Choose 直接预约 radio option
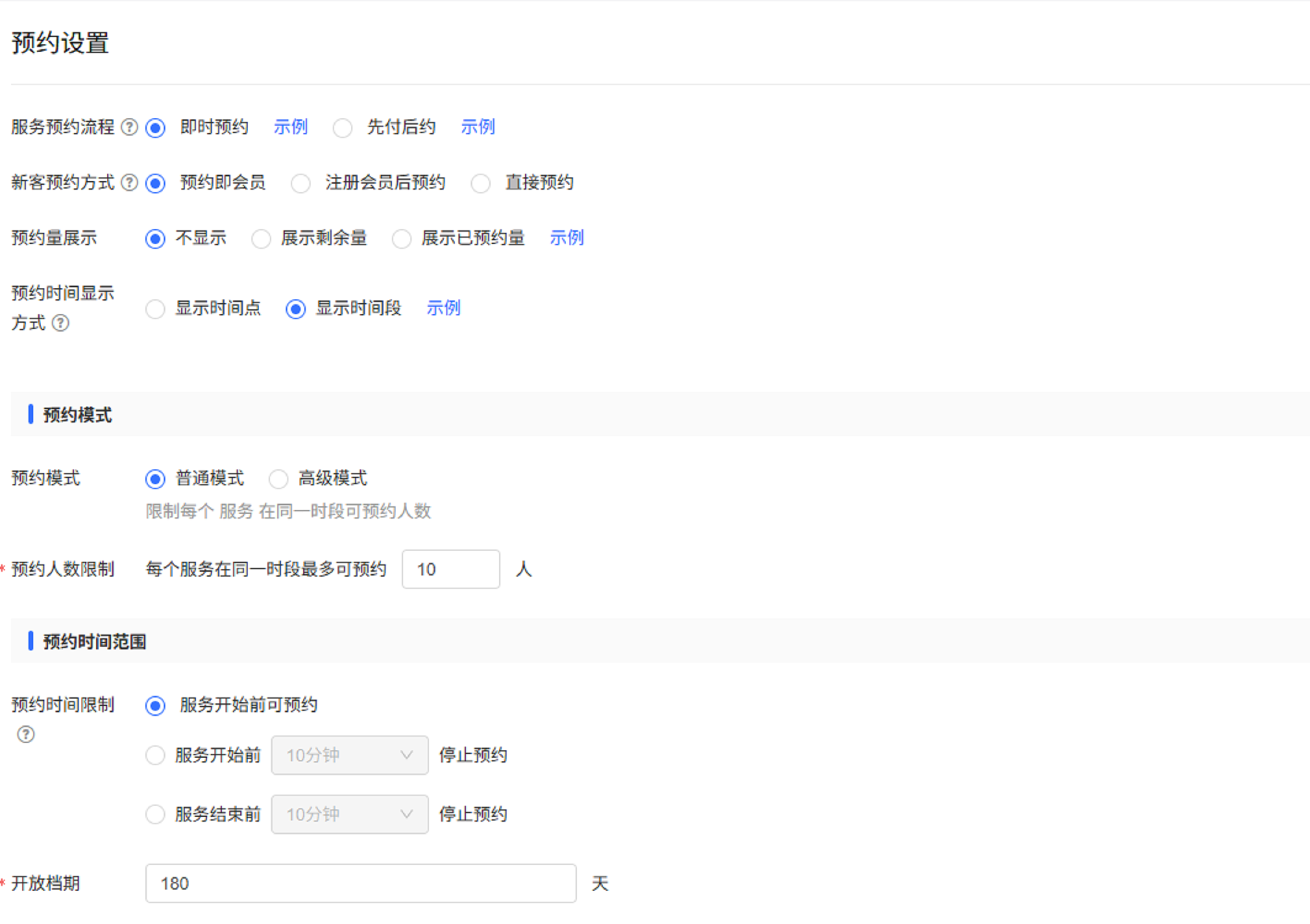Screen dimensions: 1310x924 click(x=480, y=184)
